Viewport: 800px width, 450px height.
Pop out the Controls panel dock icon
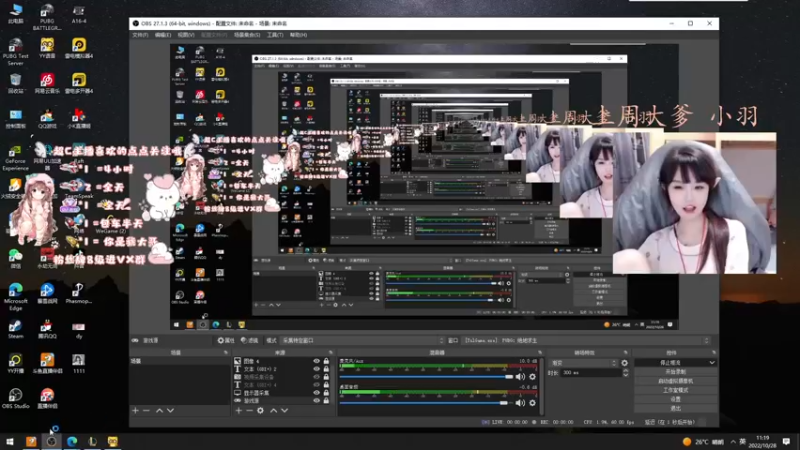tap(713, 353)
